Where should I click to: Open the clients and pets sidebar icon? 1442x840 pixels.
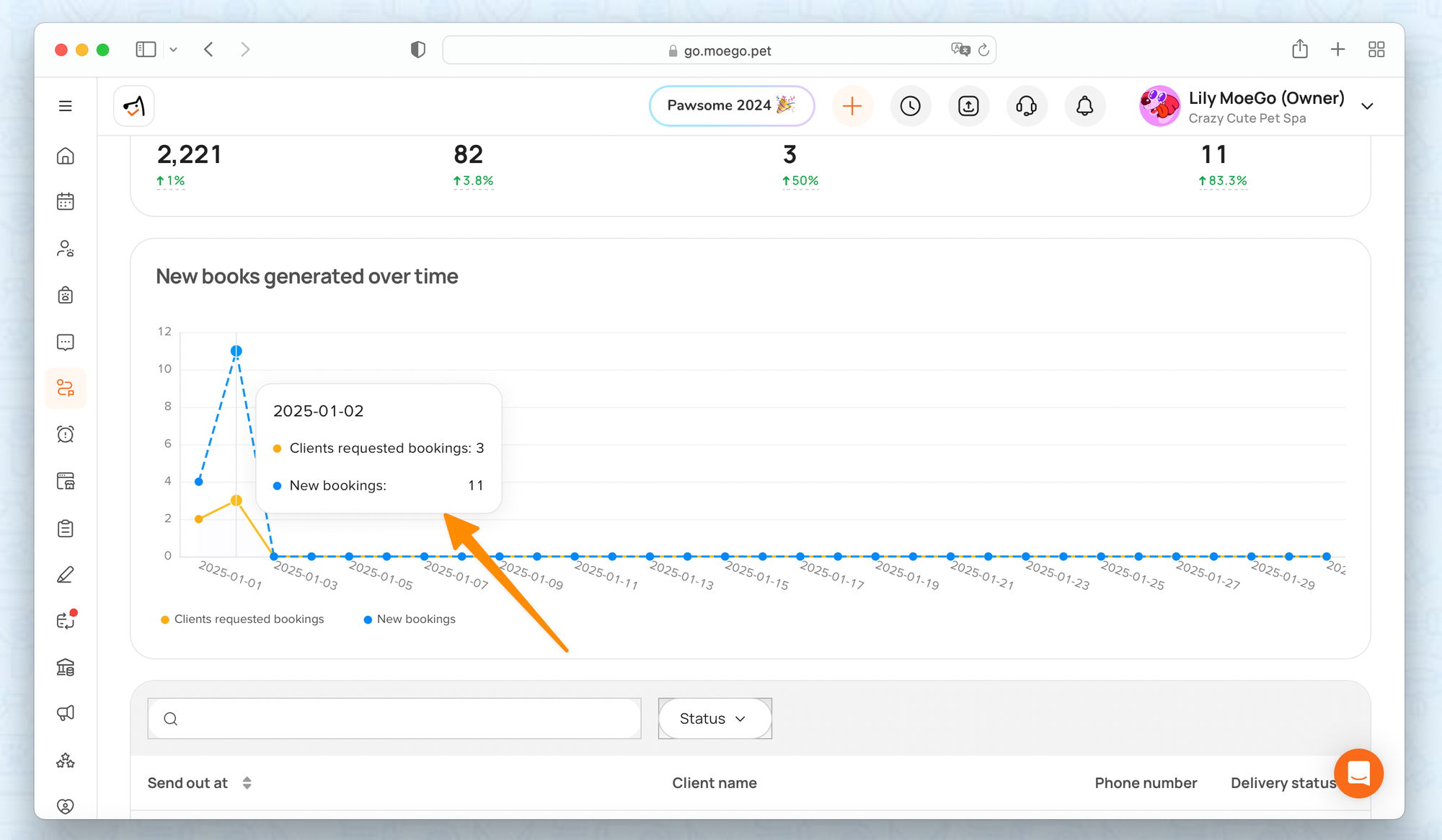click(66, 249)
